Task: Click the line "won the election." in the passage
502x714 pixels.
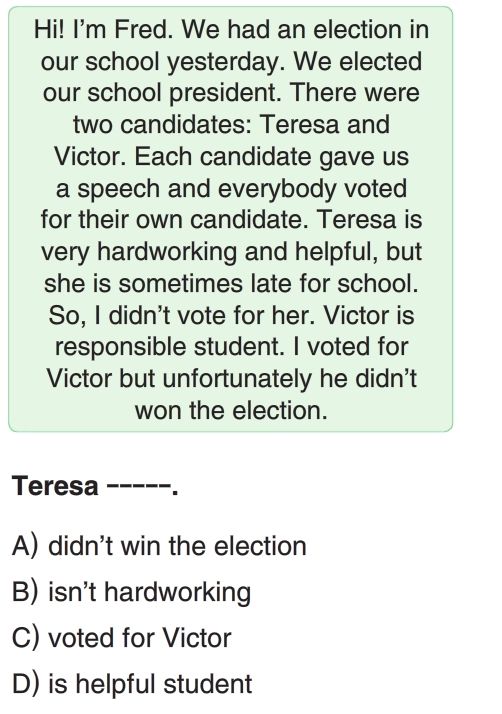Action: click(x=231, y=410)
